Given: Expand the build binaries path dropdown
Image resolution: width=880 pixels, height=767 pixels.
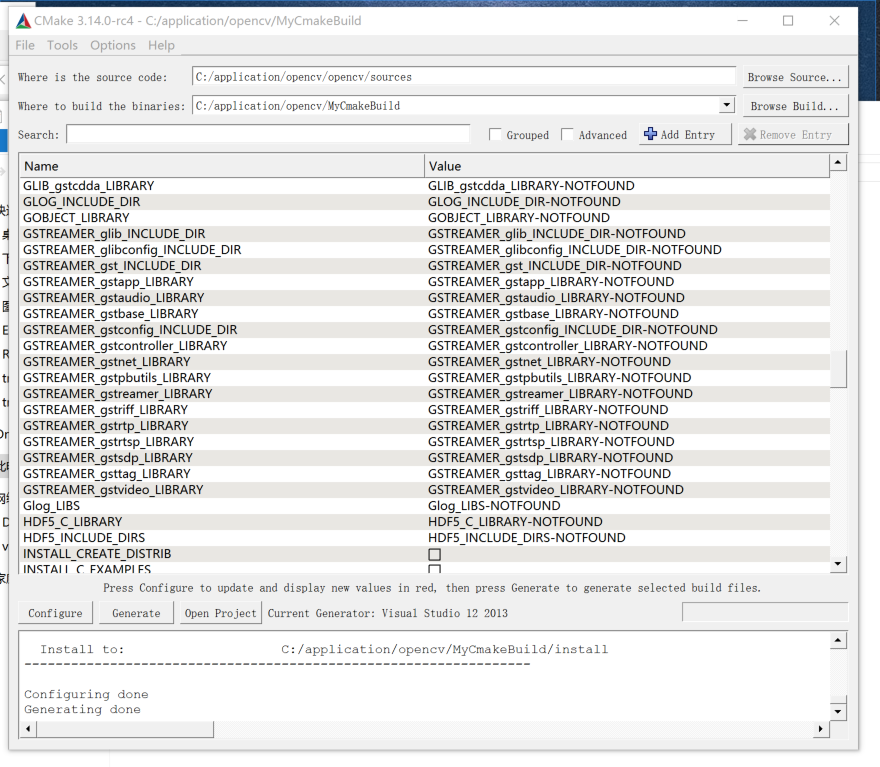Looking at the screenshot, I should [727, 105].
